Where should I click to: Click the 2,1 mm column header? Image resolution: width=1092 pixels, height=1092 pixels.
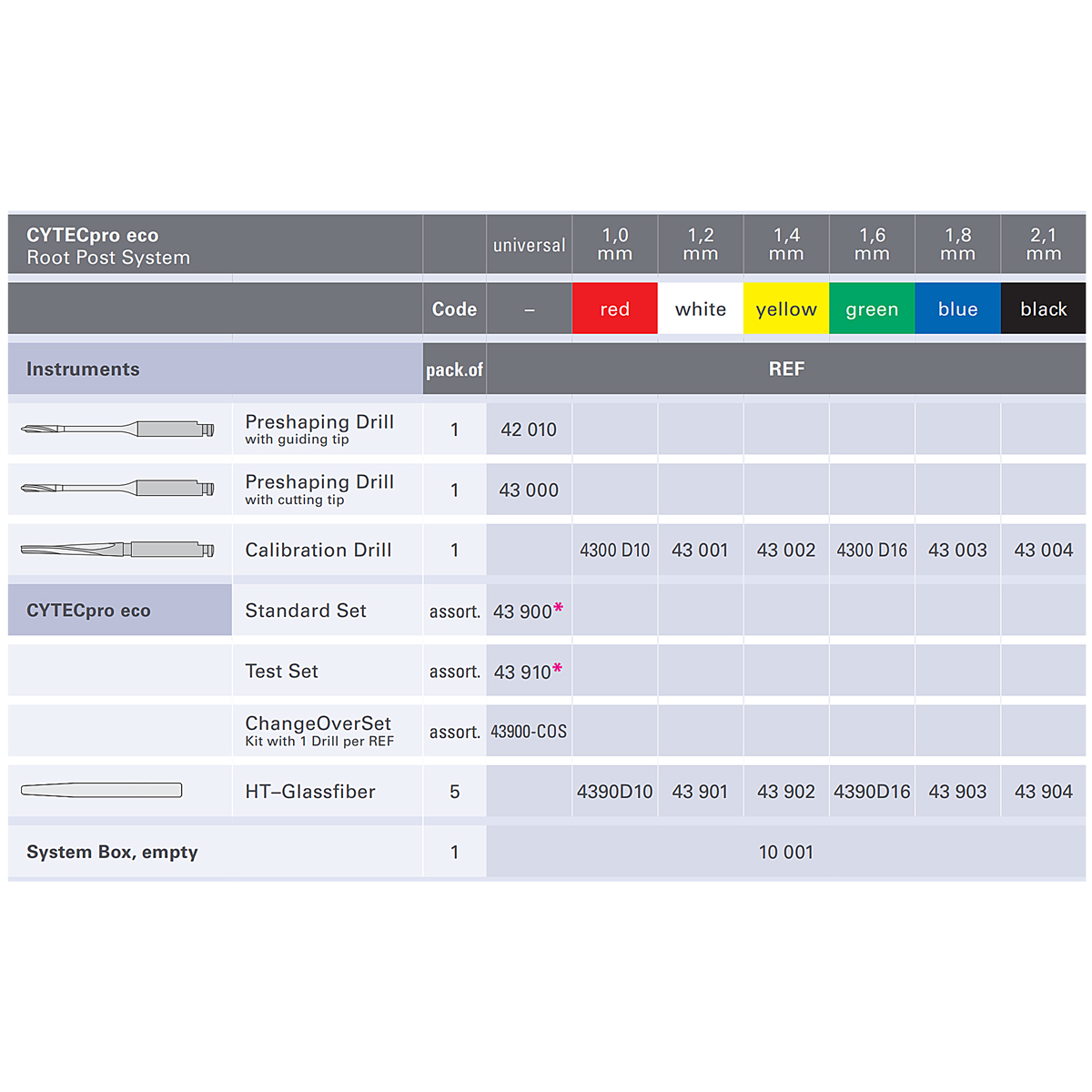tap(1043, 244)
